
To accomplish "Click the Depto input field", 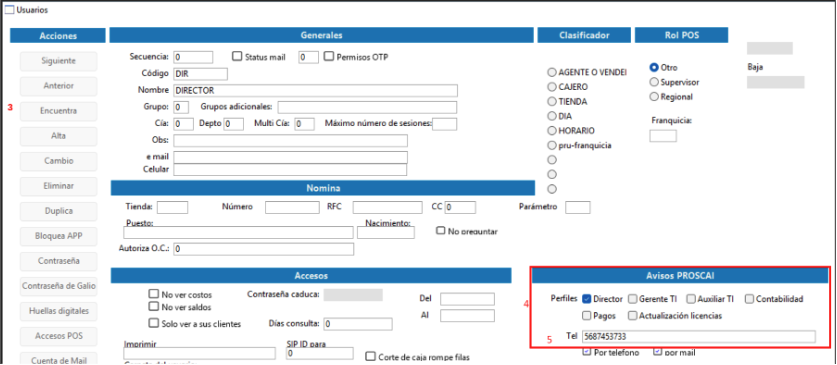I will point(234,124).
